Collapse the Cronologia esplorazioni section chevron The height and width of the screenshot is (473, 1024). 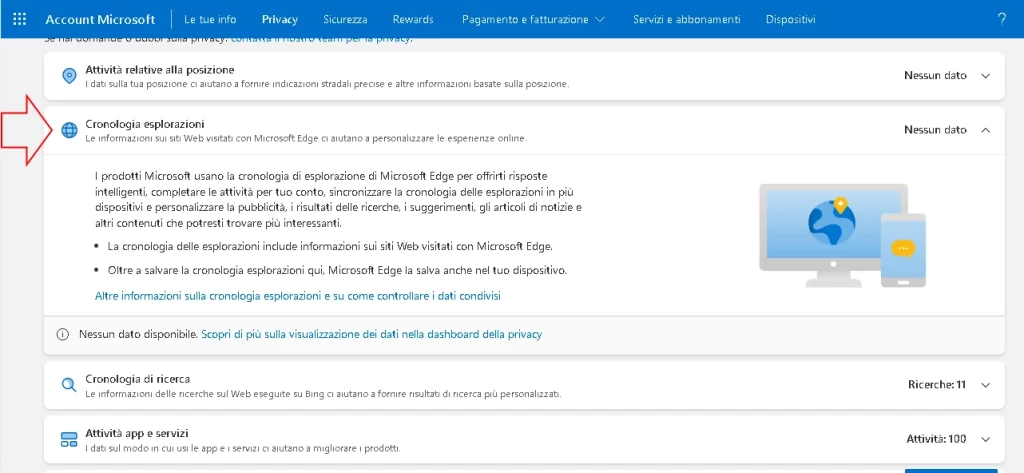(985, 130)
